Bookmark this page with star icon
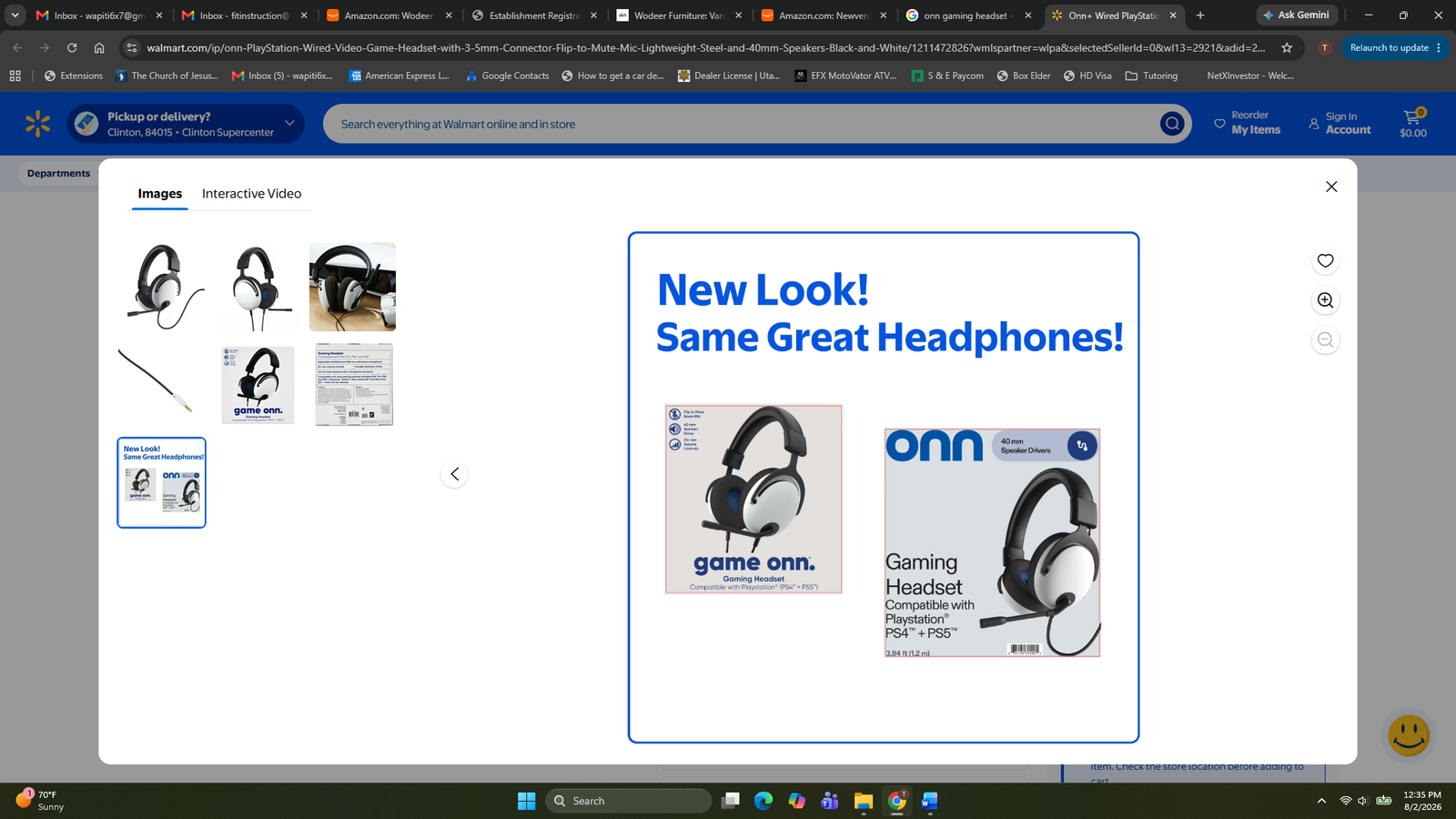The height and width of the screenshot is (819, 1456). (1287, 47)
